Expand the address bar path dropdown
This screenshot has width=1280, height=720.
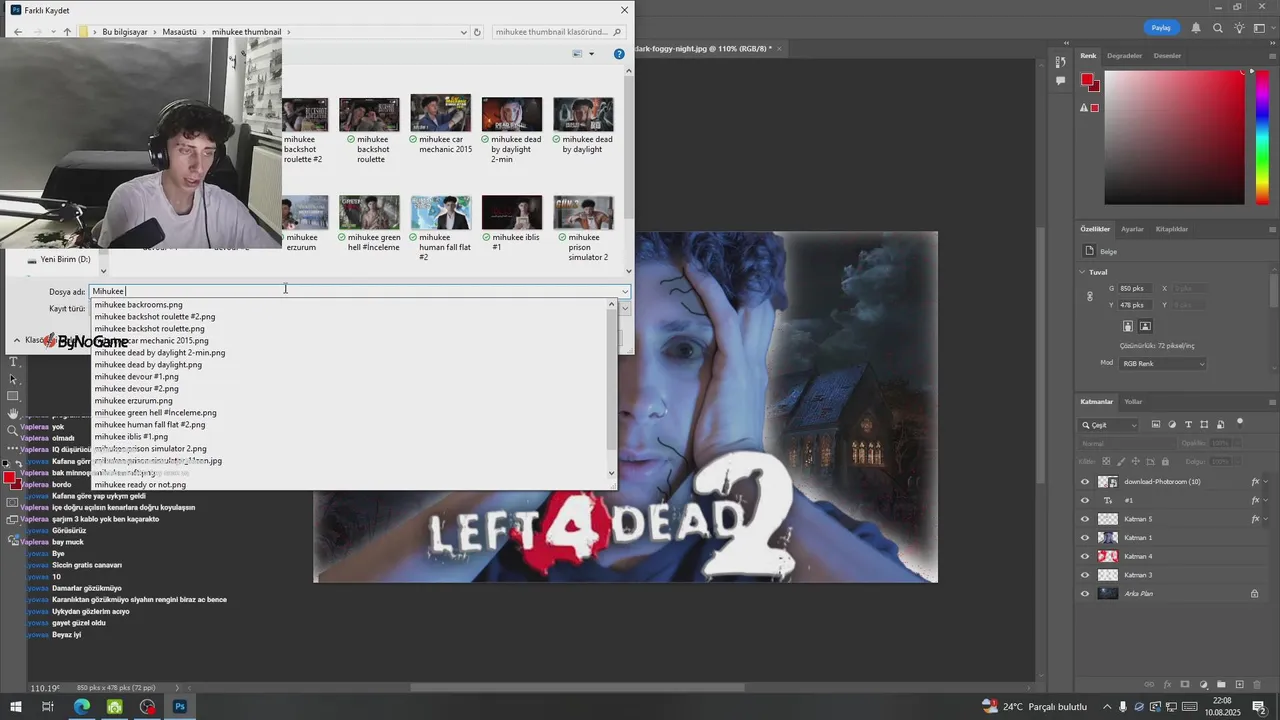coord(464,32)
